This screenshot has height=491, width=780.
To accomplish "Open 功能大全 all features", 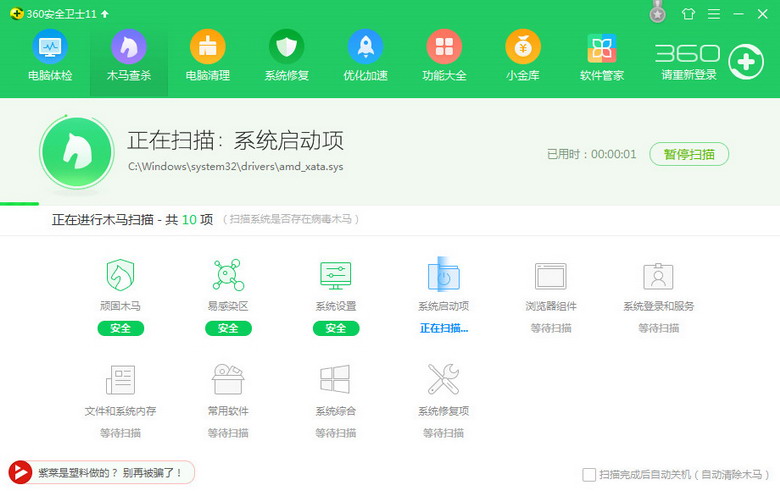I will 444,56.
